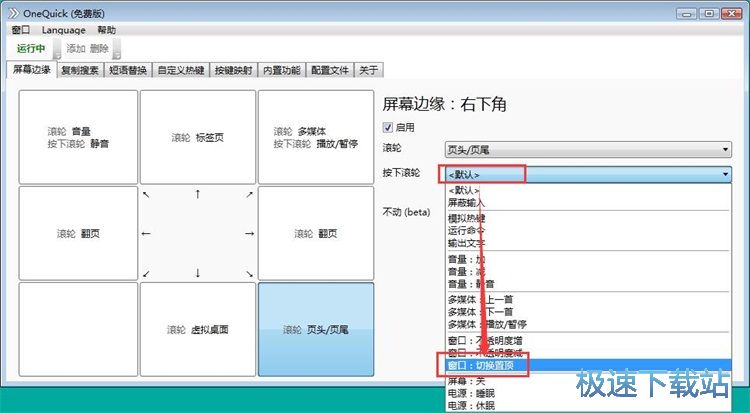
Task: Choose 窗口:不透明度增 in the dropdown list
Action: (588, 341)
